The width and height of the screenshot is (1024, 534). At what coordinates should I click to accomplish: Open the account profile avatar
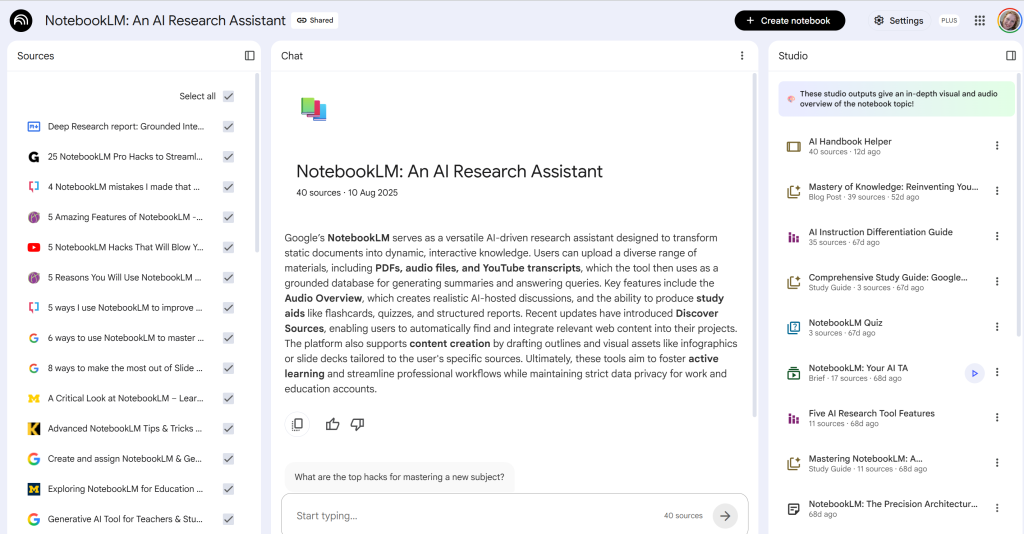[1010, 20]
